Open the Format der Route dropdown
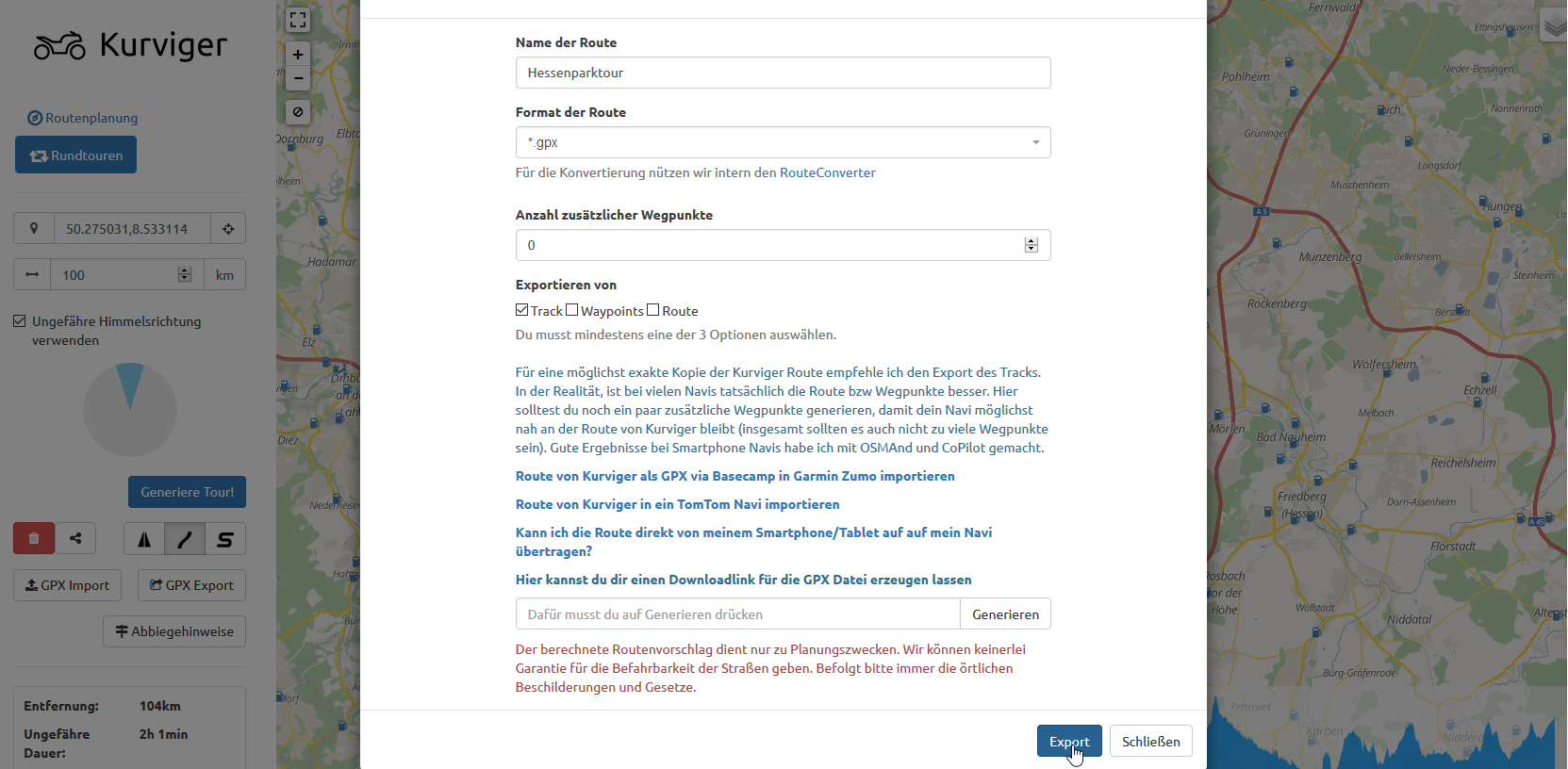This screenshot has width=1568, height=769. 783,142
